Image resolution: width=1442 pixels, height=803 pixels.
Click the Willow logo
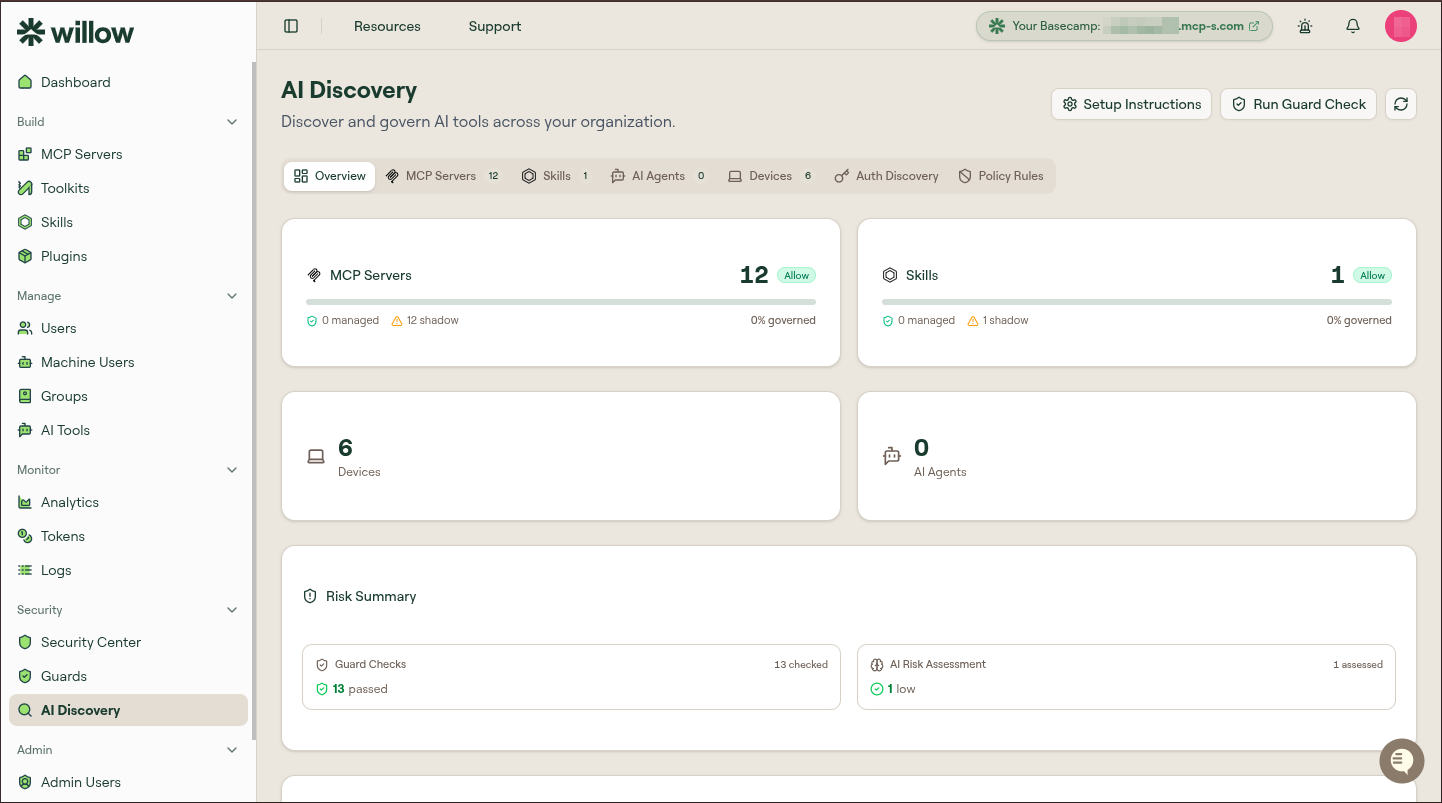76,32
